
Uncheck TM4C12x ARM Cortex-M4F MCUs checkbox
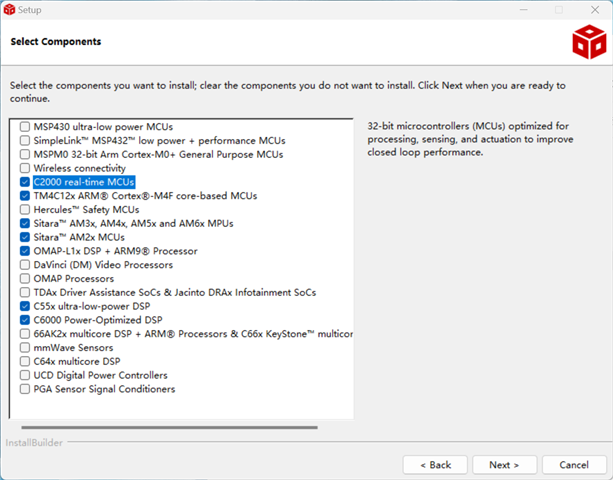pyautogui.click(x=25, y=197)
